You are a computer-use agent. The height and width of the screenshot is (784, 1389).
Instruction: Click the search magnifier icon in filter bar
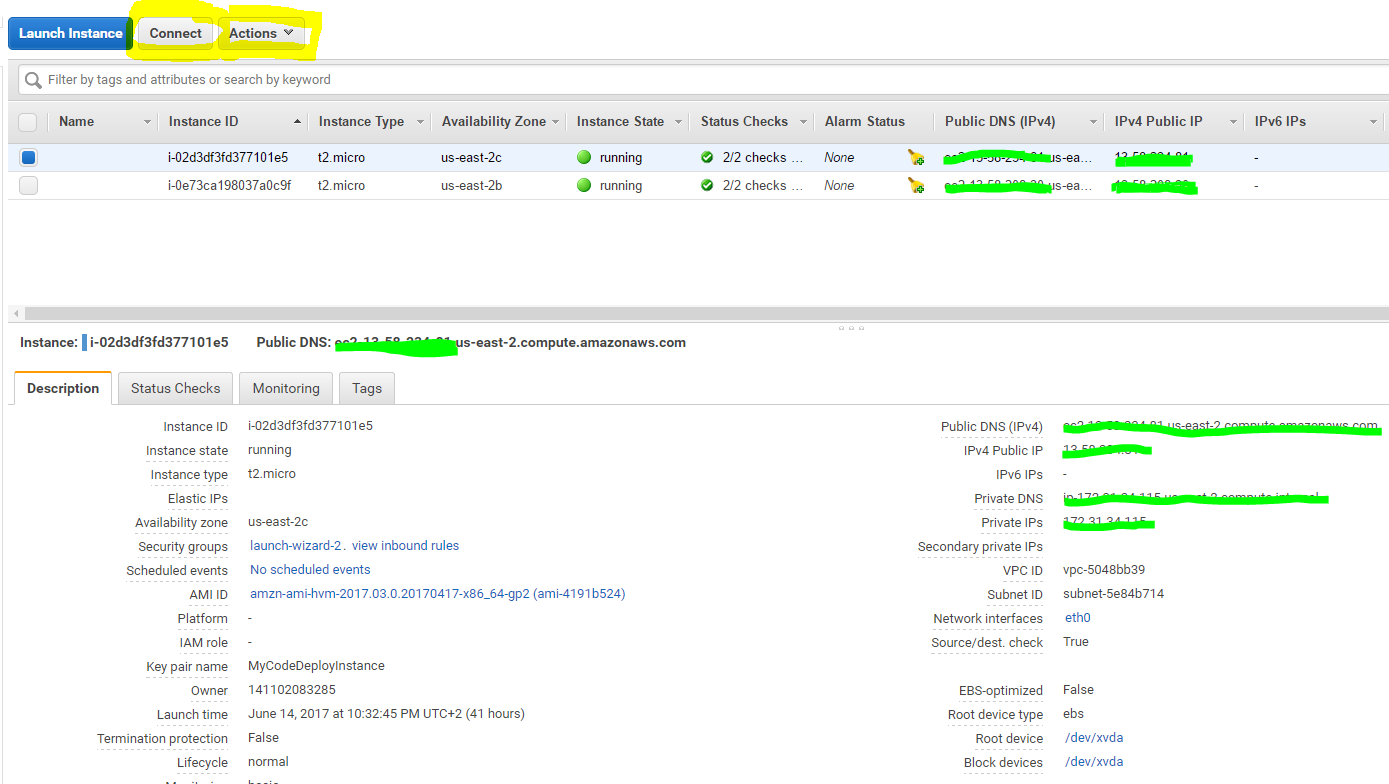coord(33,80)
